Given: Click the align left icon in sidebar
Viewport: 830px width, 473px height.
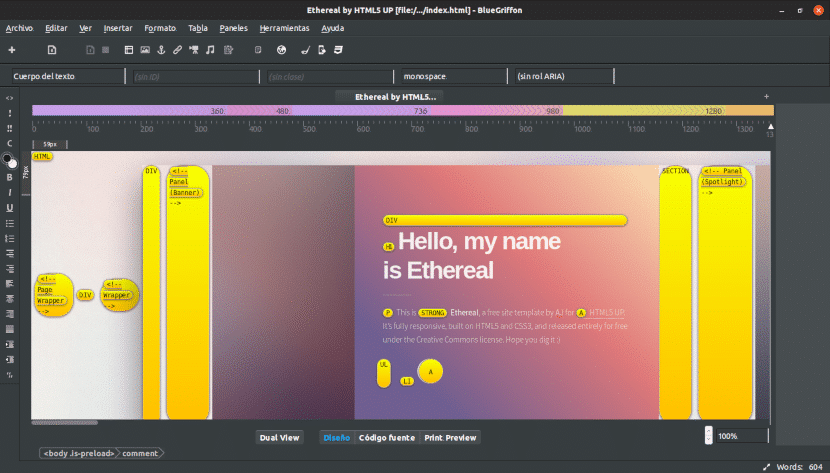Looking at the screenshot, I should [x=10, y=284].
